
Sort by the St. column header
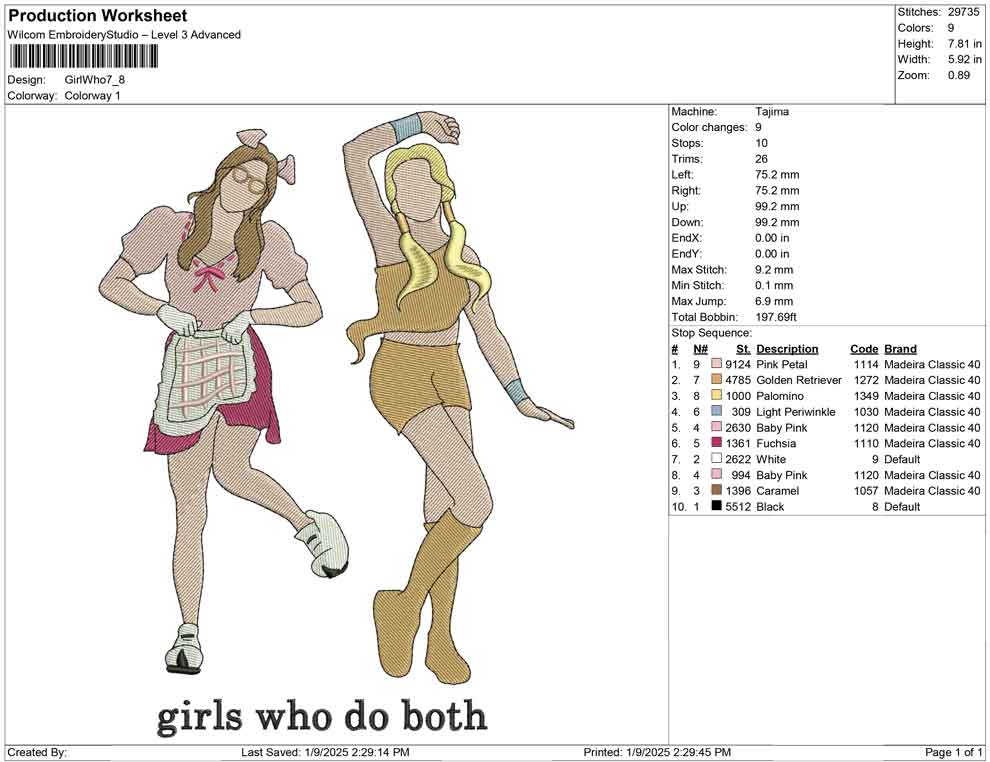[741, 348]
